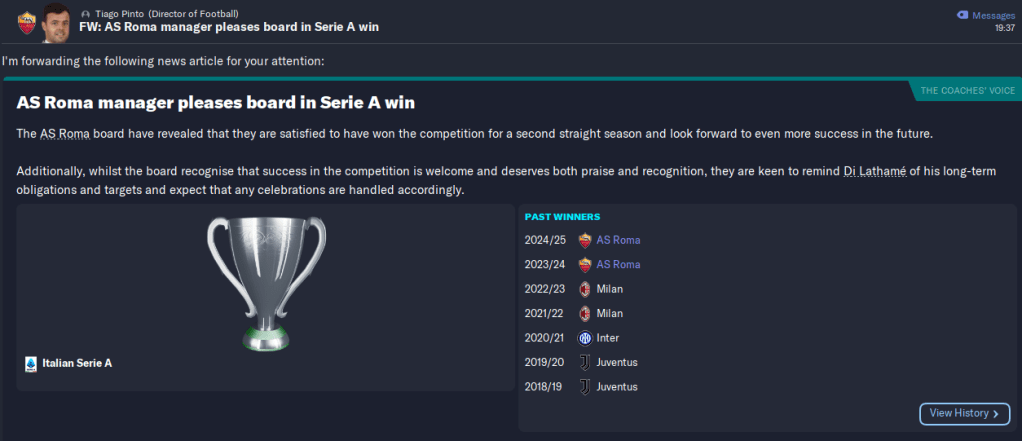Open 2023/24 AS Roma winner link
This screenshot has height=441, width=1022.
[618, 265]
